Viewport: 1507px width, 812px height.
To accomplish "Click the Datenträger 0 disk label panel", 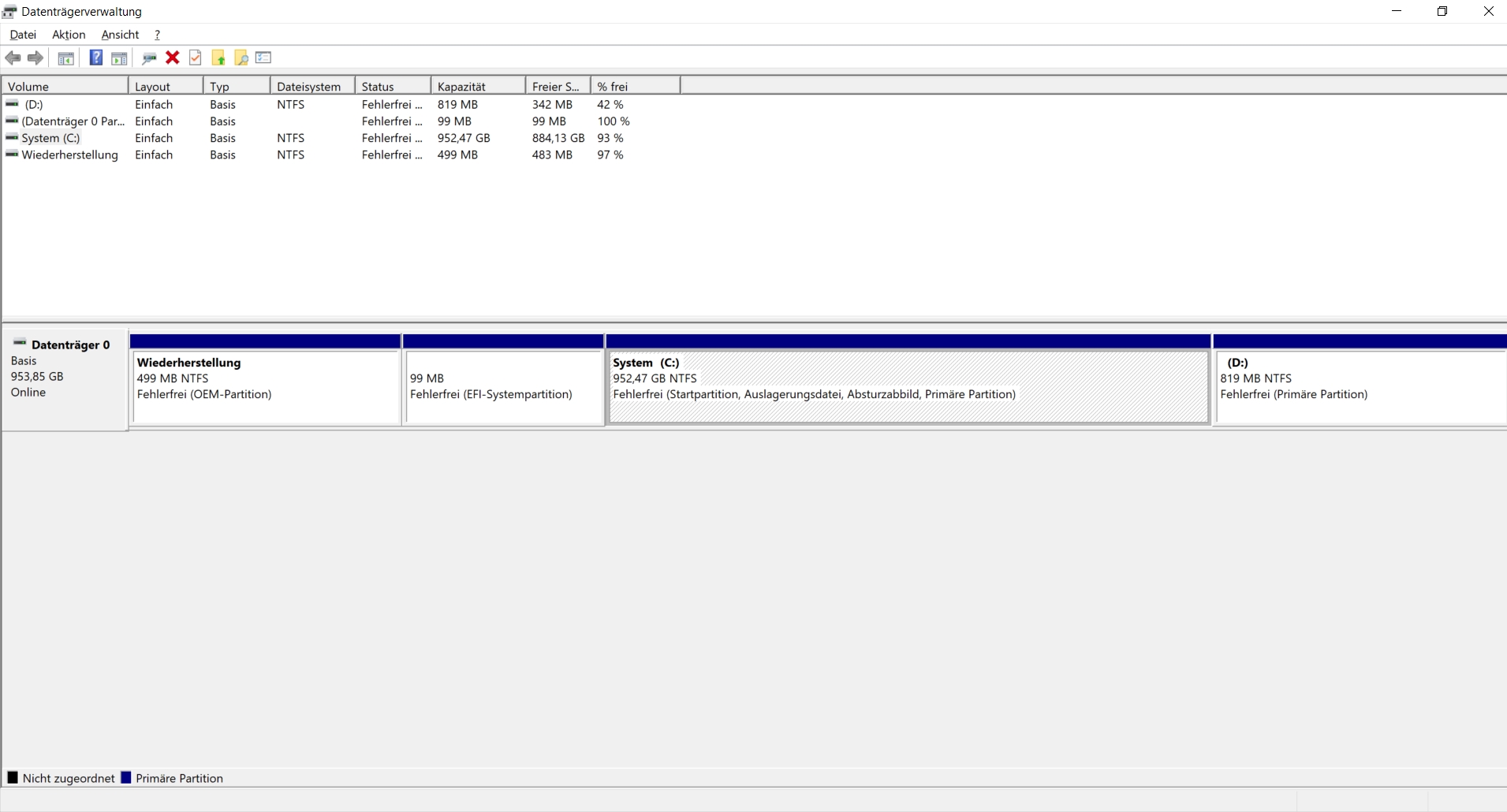I will [65, 380].
